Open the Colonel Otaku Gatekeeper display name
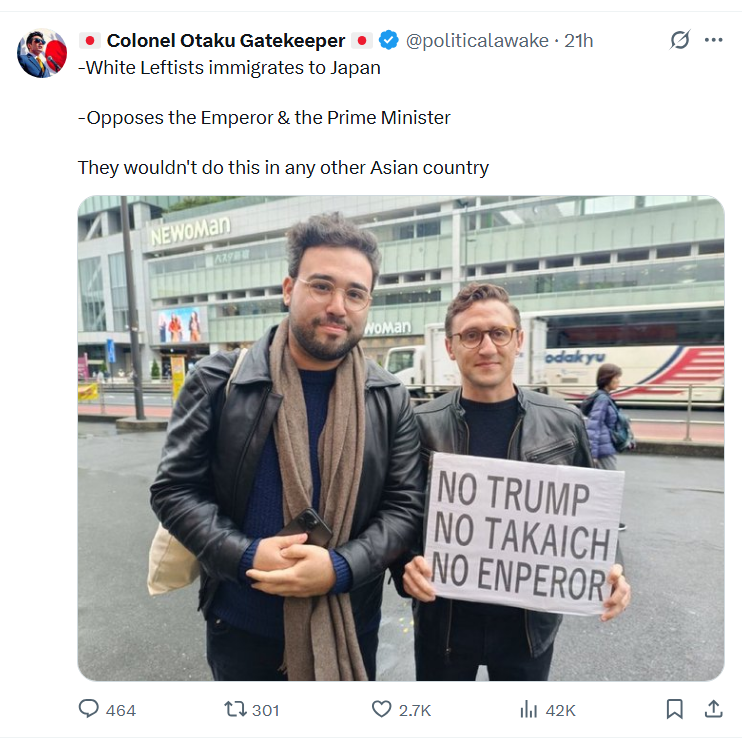The image size is (742, 746). (x=225, y=41)
